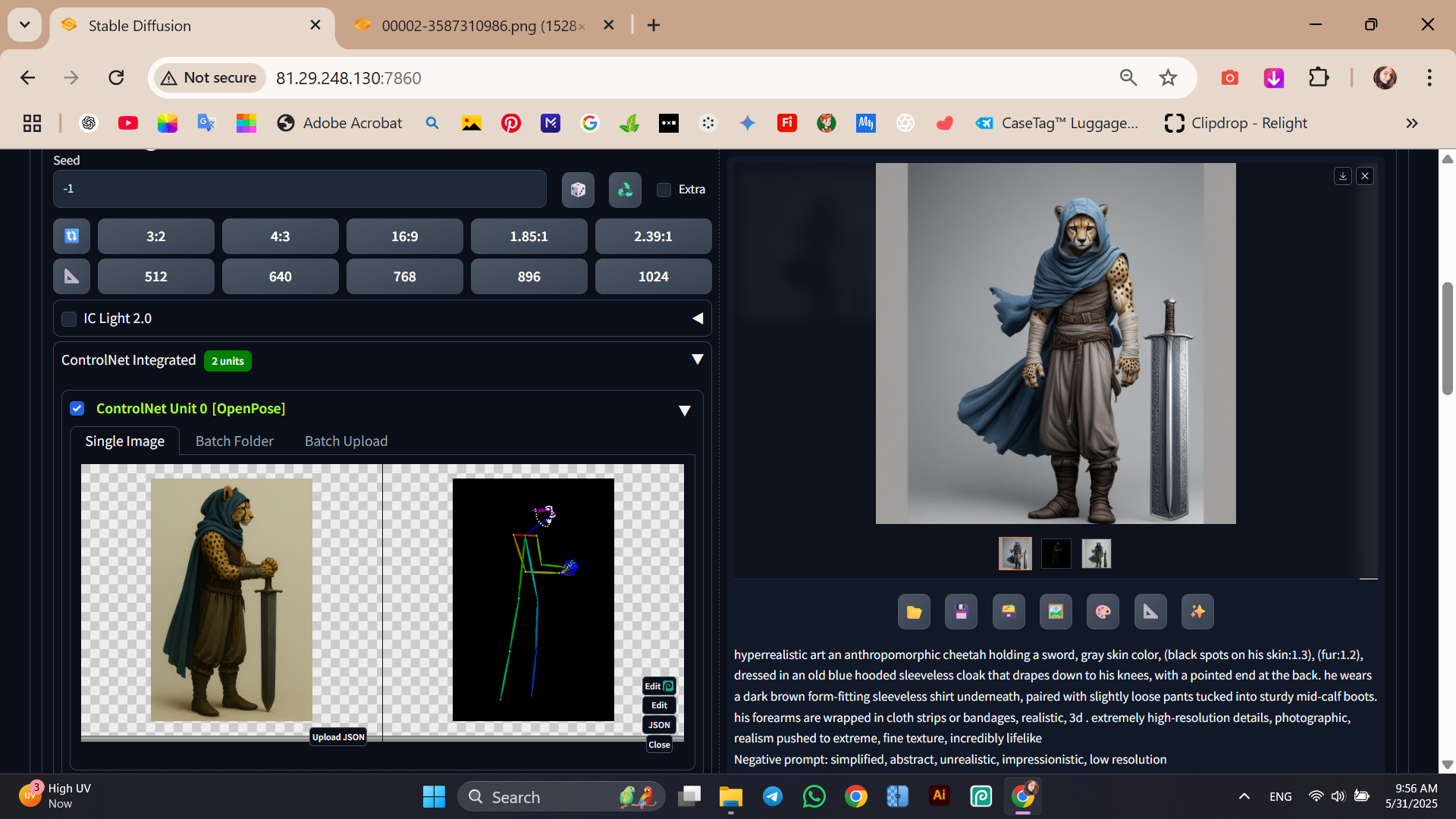Save image using floppy disk icon
The image size is (1456, 819).
tap(961, 612)
